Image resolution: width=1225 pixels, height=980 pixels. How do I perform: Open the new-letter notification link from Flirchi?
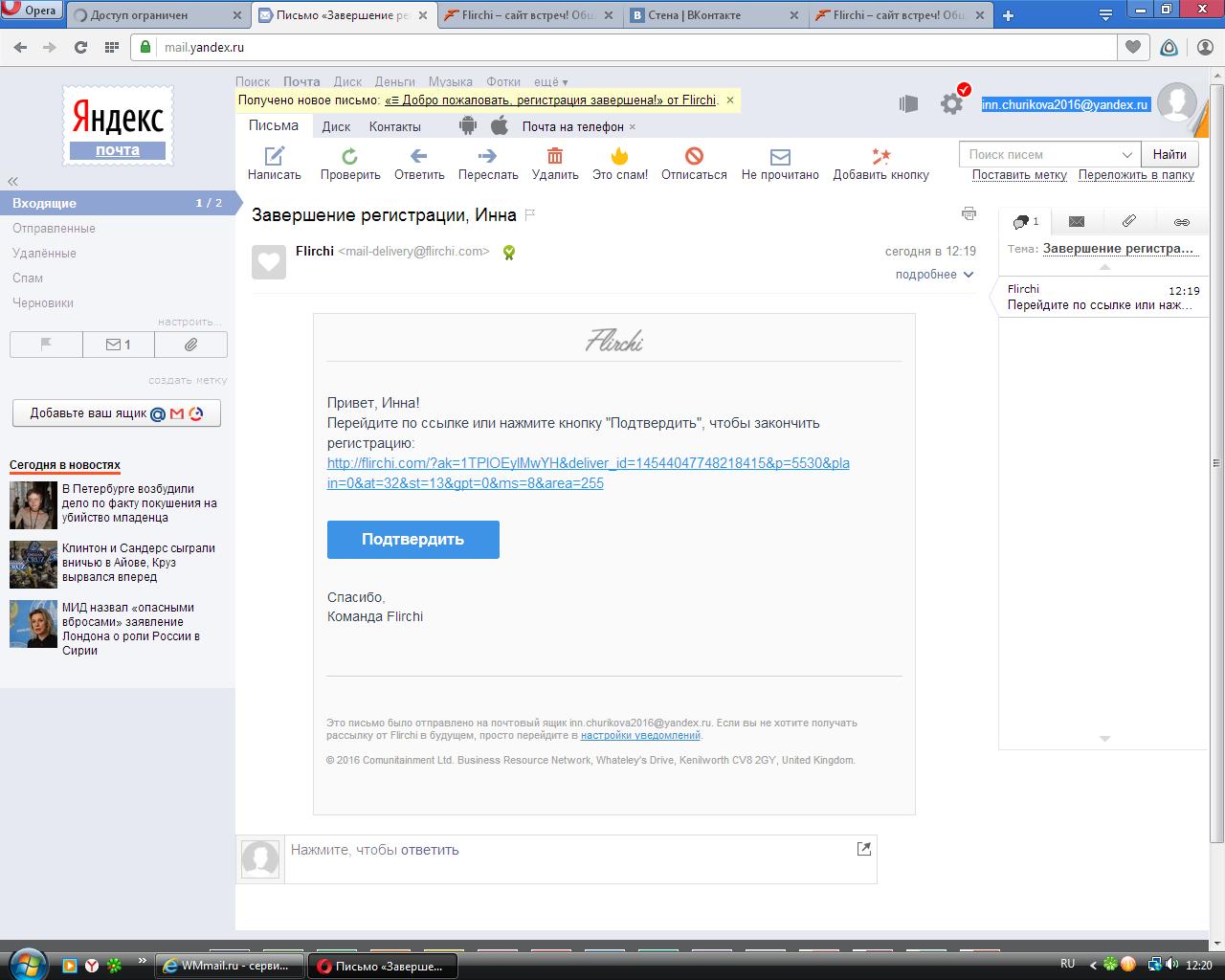pyautogui.click(x=550, y=100)
